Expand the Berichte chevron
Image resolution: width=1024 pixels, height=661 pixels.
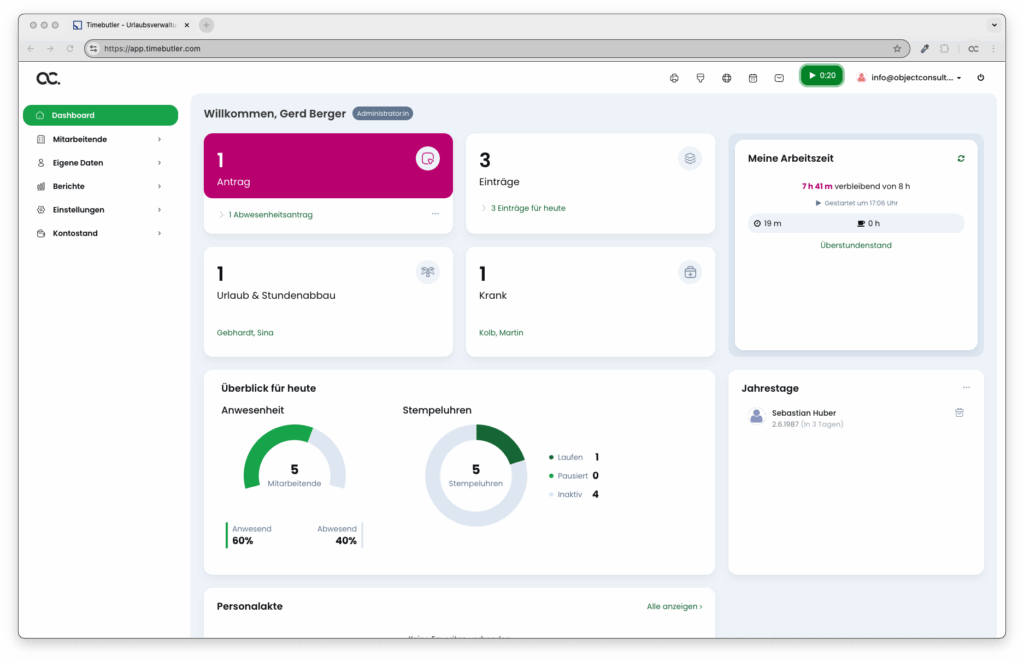tap(159, 186)
